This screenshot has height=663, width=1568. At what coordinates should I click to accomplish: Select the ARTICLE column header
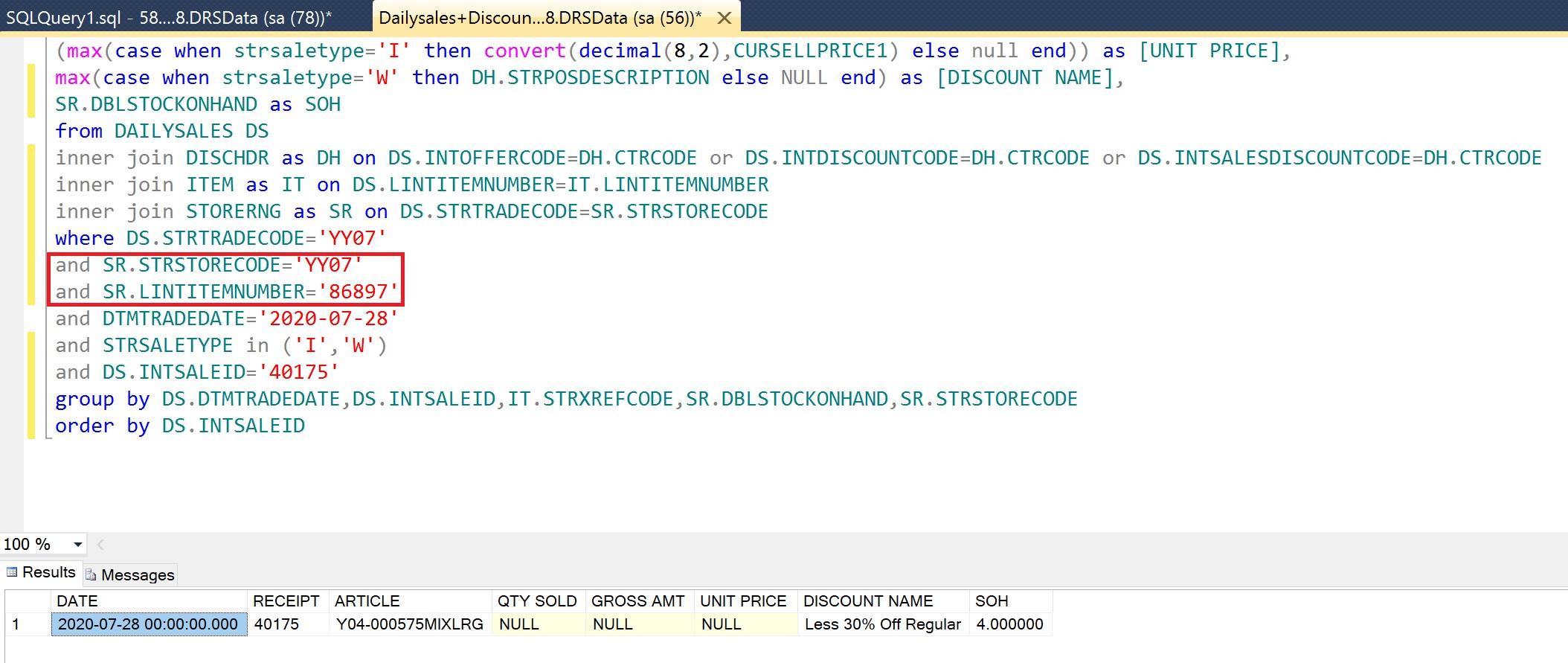(x=409, y=601)
